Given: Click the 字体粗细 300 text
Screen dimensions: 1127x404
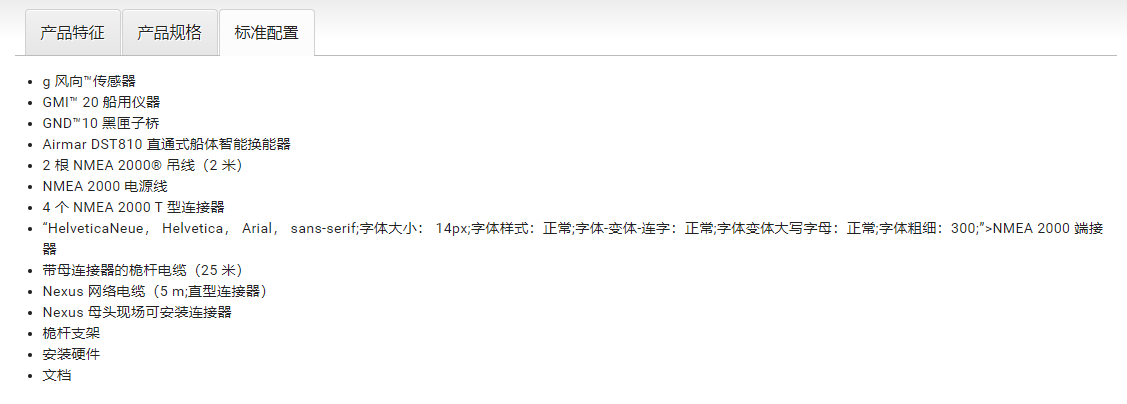Looking at the screenshot, I should 928,229.
